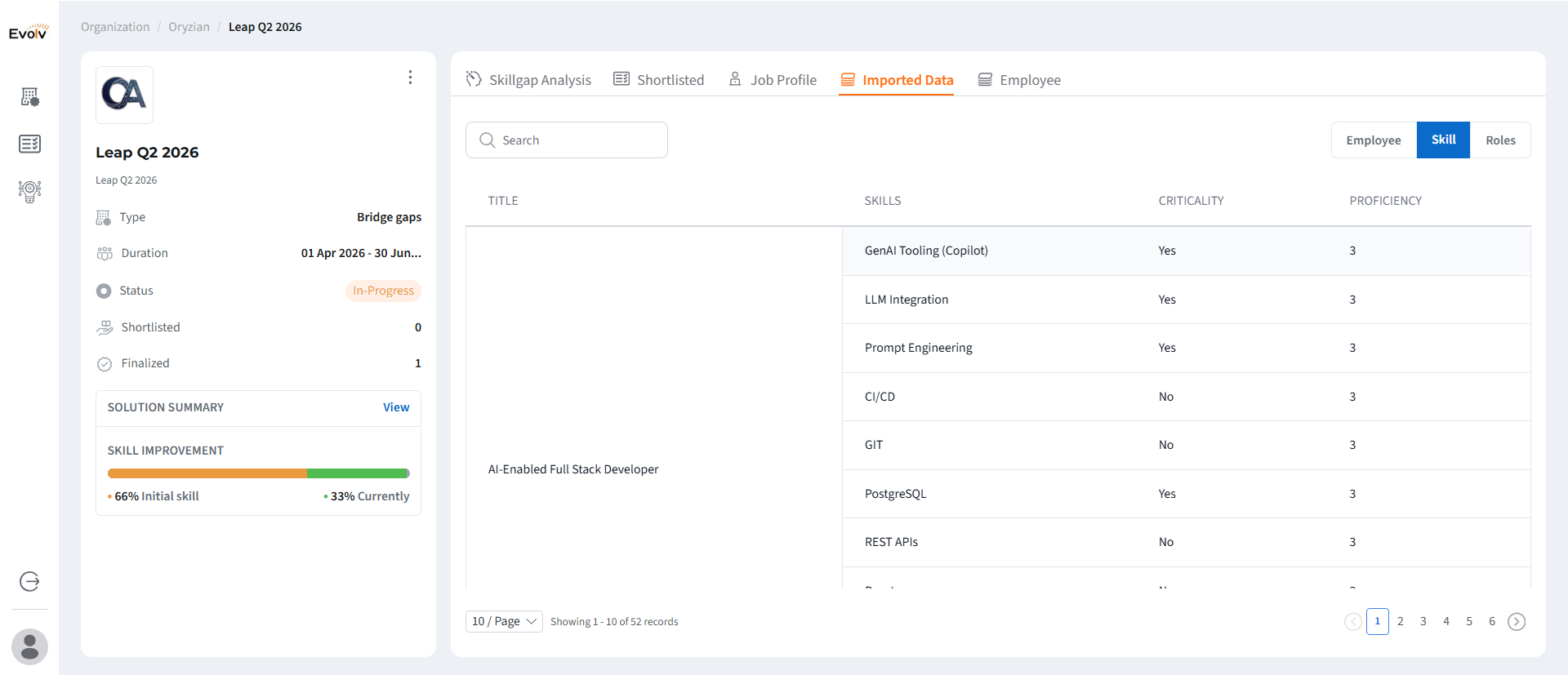The image size is (1568, 675).
Task: Switch to the Job Profile tab
Action: (x=773, y=80)
